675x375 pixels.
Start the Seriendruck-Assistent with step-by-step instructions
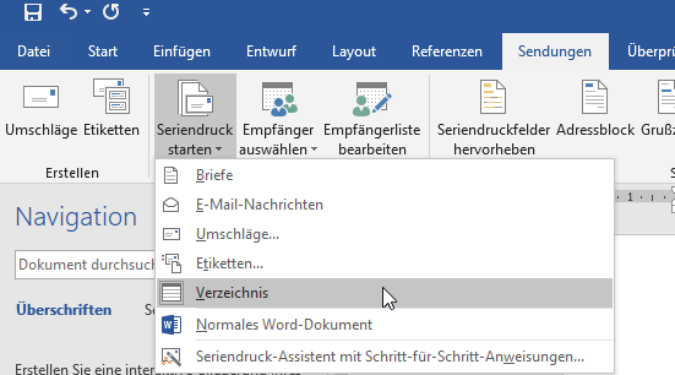click(385, 356)
